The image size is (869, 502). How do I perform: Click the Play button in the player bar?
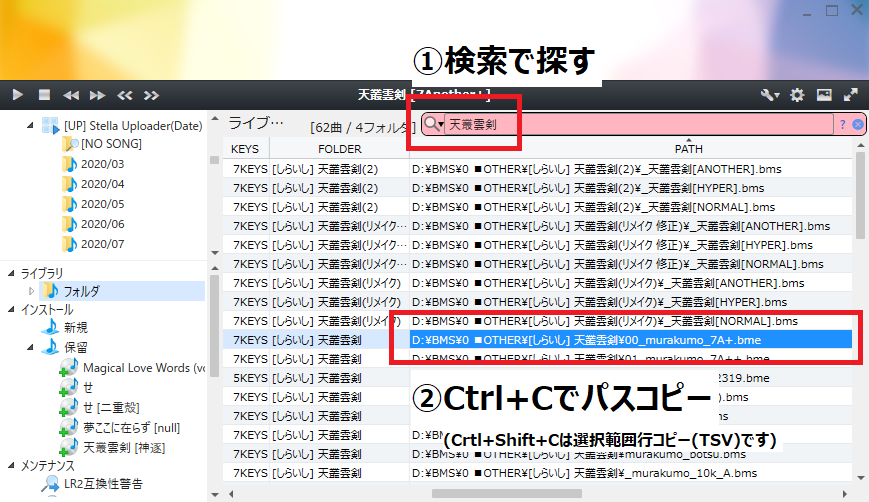(x=17, y=95)
